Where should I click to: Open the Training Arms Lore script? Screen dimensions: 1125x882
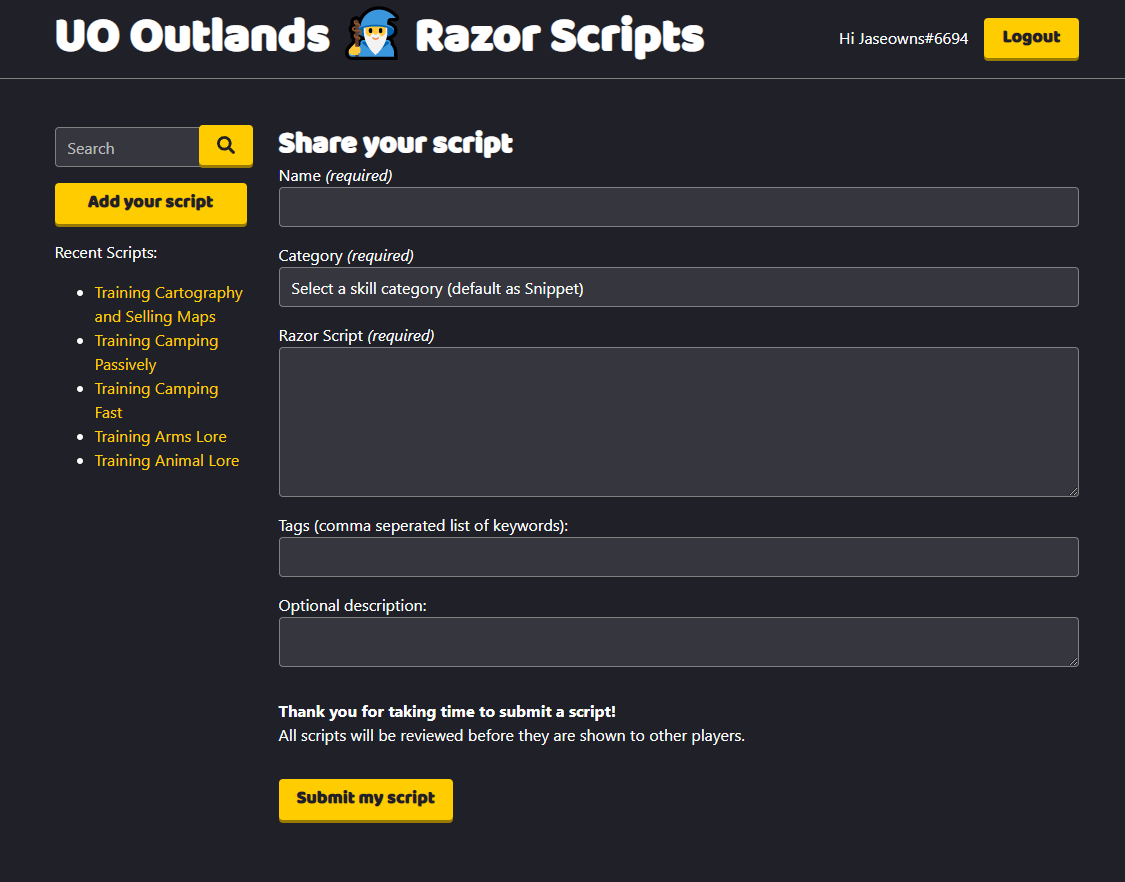click(160, 436)
